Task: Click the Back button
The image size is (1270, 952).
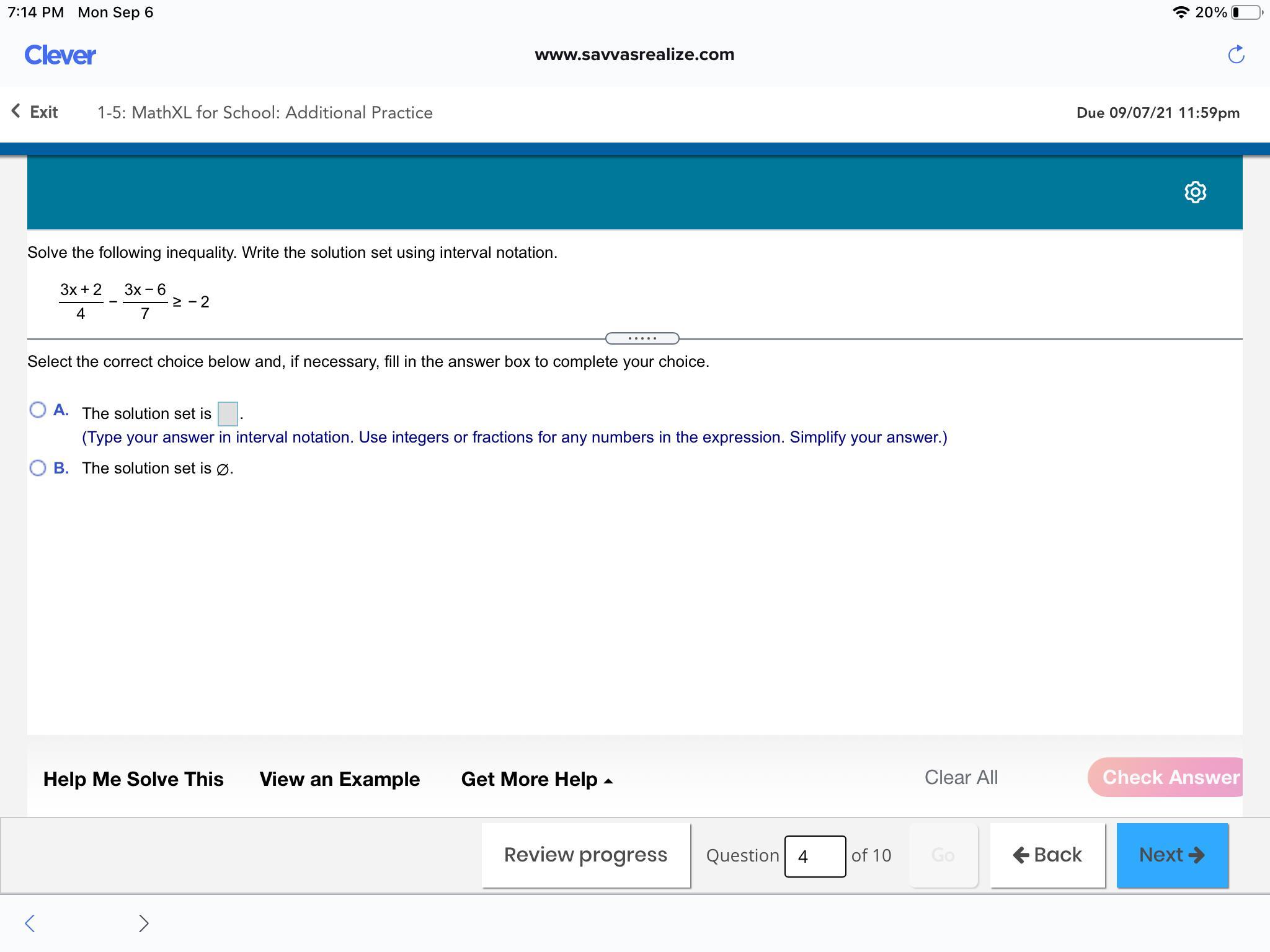Action: point(1047,855)
